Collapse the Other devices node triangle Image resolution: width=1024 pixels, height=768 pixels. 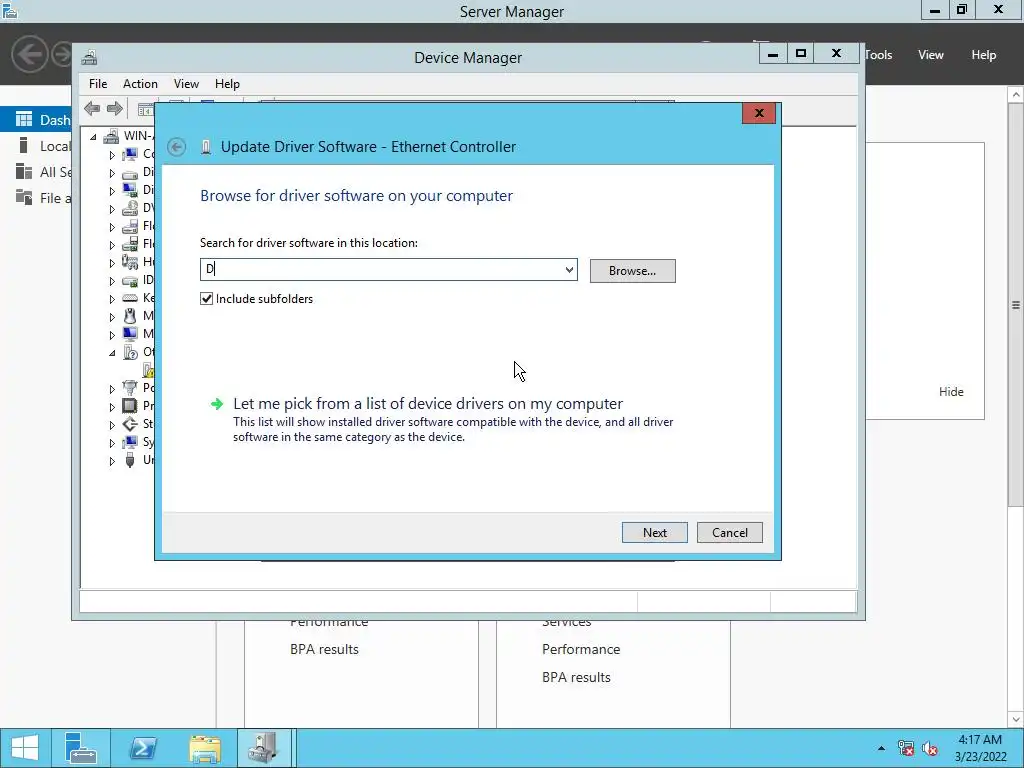112,353
